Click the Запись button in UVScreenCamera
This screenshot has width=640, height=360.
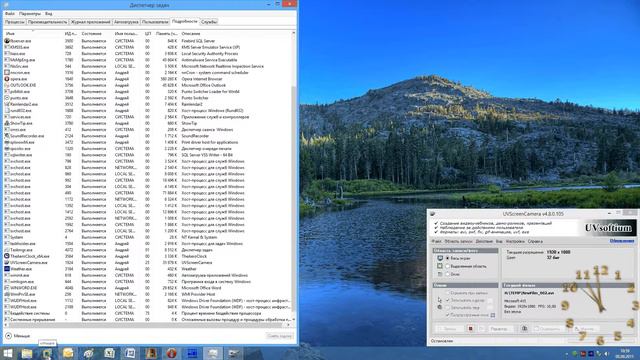point(450,329)
